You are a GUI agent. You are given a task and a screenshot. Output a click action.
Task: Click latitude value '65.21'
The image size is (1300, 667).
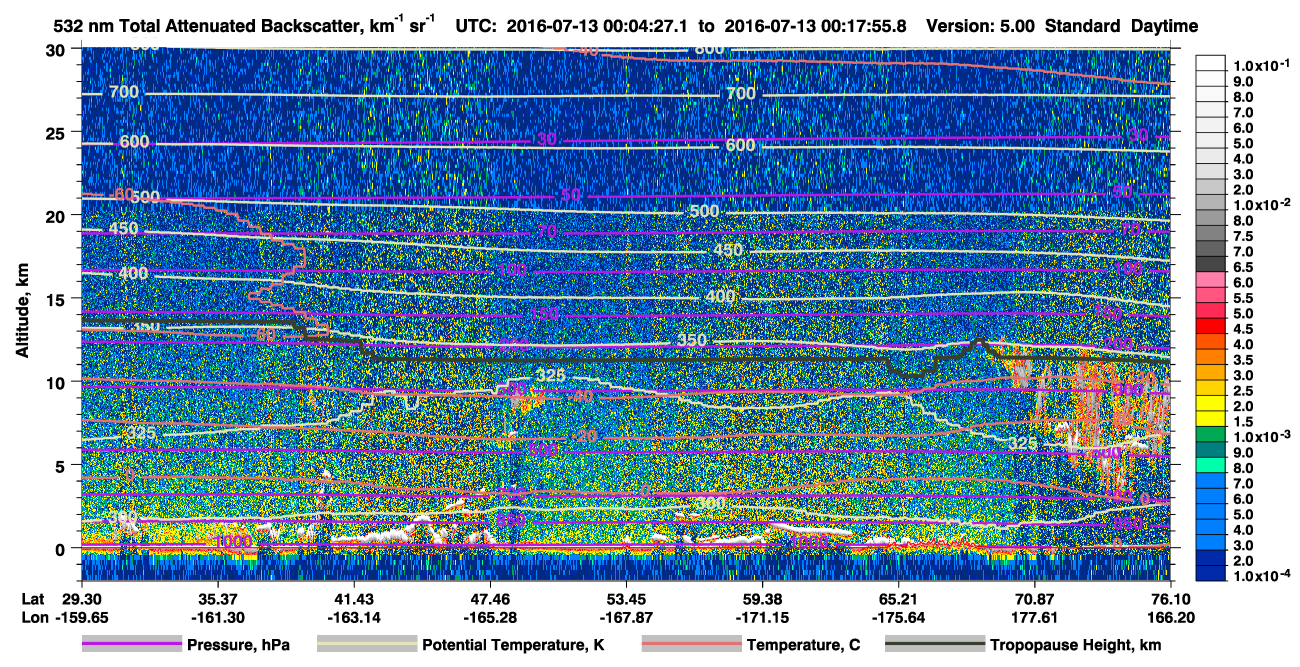click(x=898, y=598)
